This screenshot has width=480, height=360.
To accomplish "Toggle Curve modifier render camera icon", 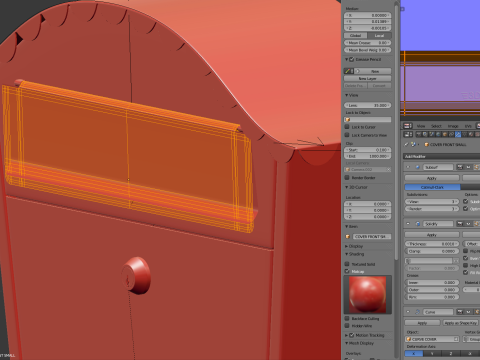I will pos(460,312).
